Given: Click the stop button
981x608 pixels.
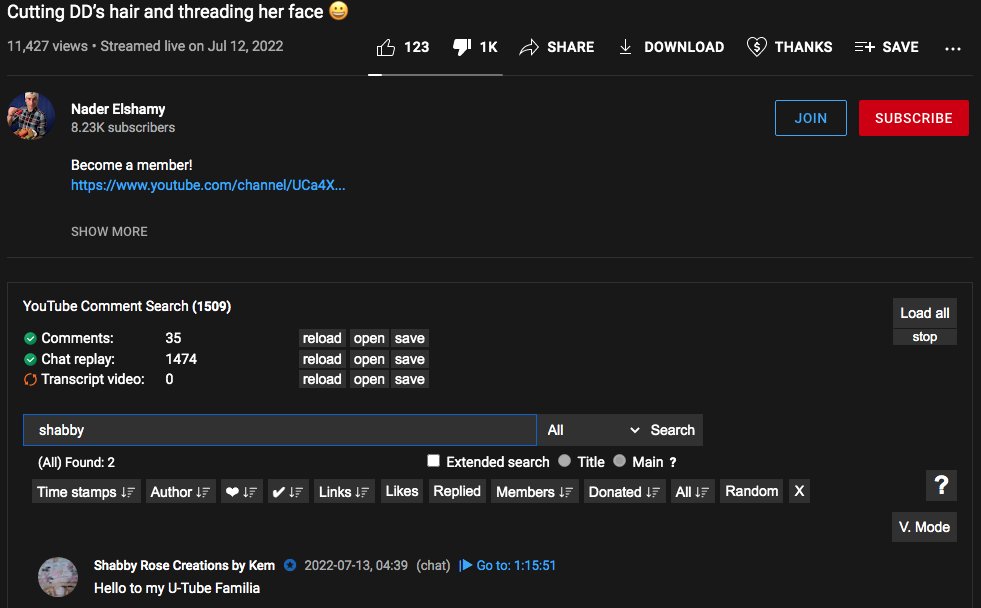Looking at the screenshot, I should coord(925,337).
